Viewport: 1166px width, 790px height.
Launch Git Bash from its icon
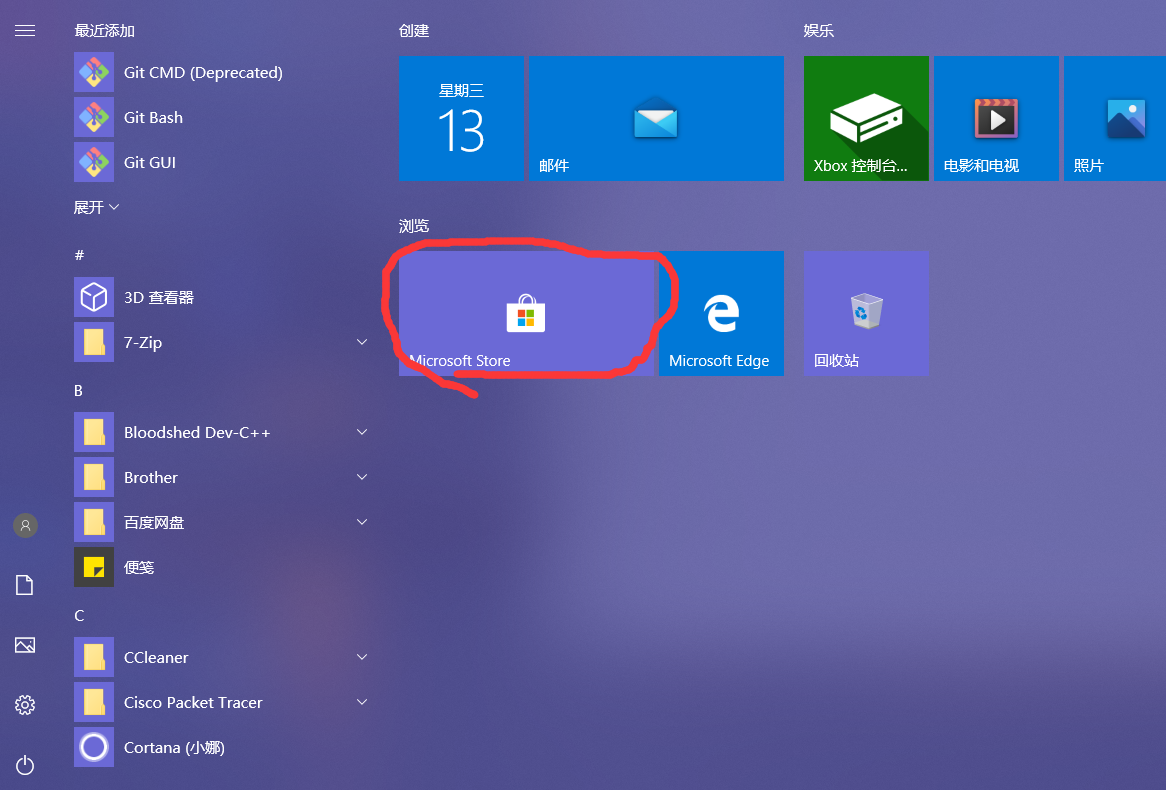point(94,117)
